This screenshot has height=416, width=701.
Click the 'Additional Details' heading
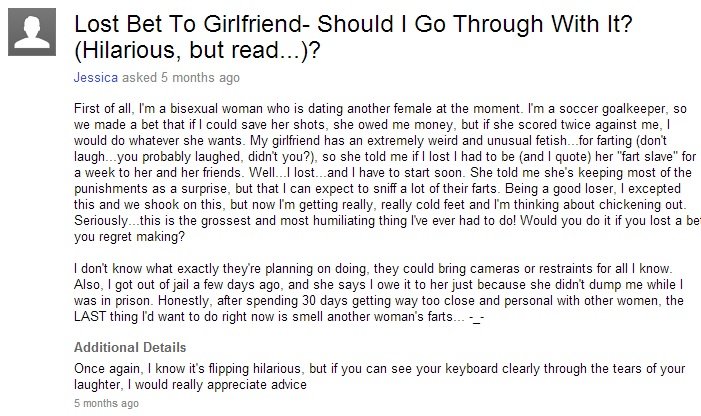[130, 347]
